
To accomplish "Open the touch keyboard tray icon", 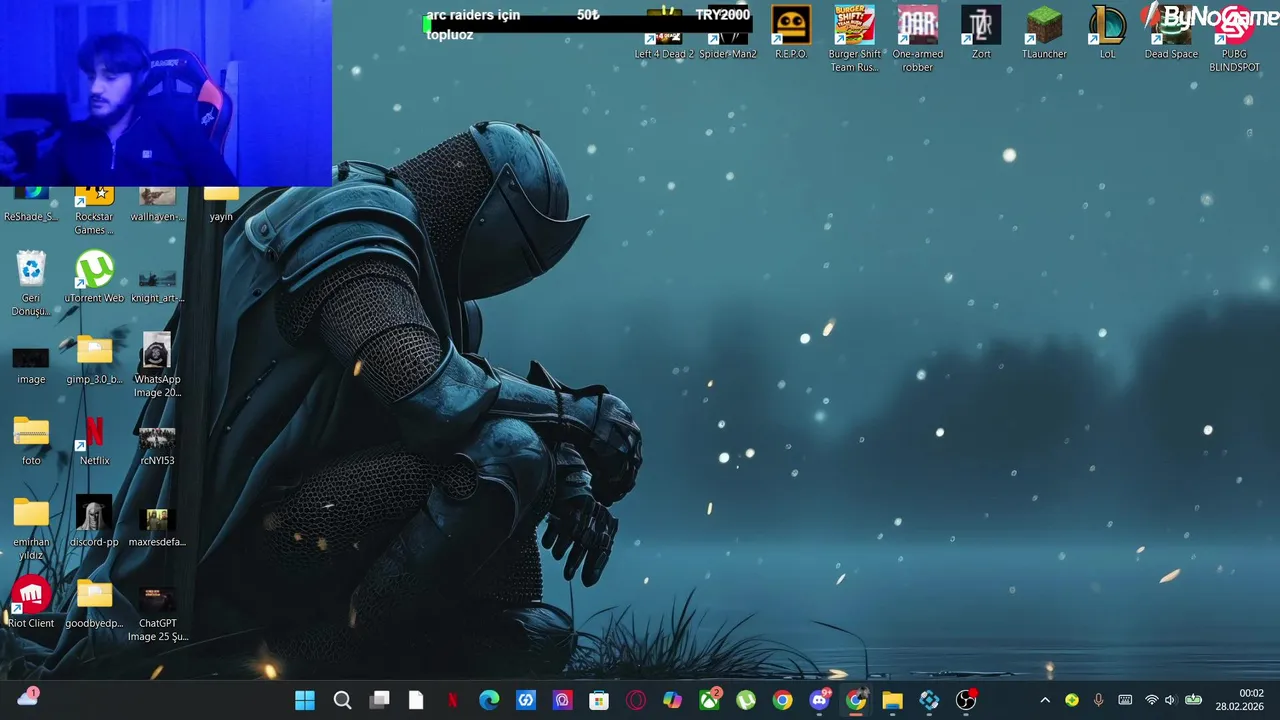I will 1125,700.
